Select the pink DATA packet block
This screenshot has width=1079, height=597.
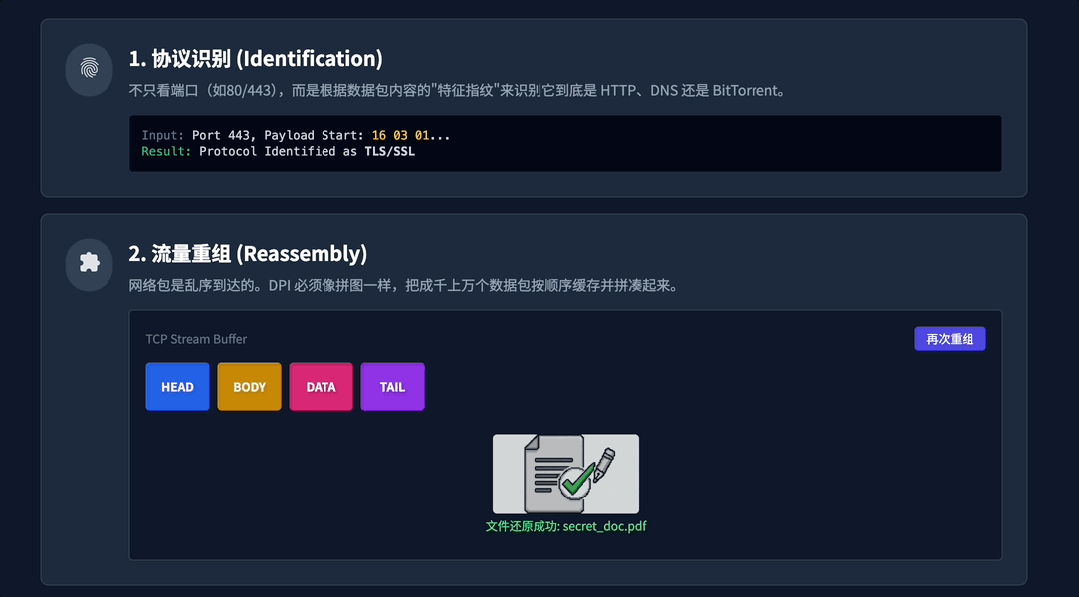[321, 387]
